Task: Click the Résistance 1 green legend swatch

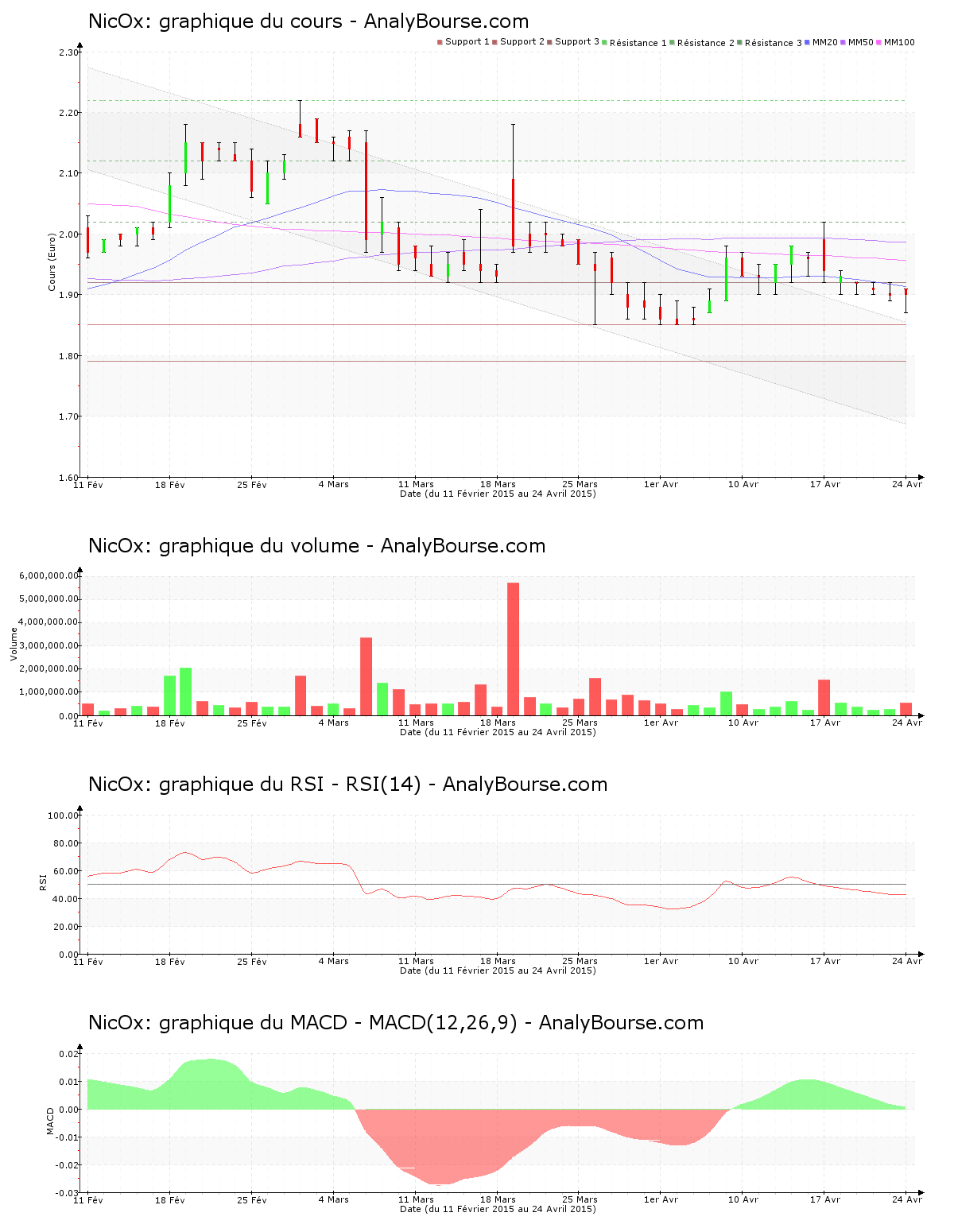Action: click(605, 42)
